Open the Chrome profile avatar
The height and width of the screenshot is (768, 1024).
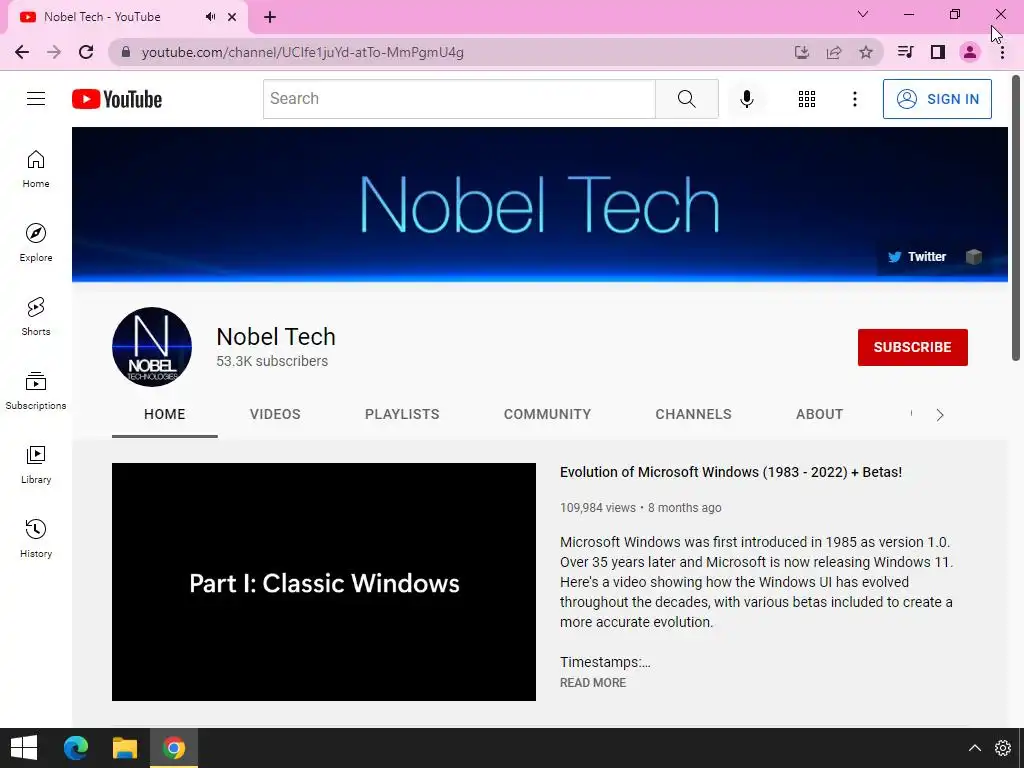(x=970, y=52)
